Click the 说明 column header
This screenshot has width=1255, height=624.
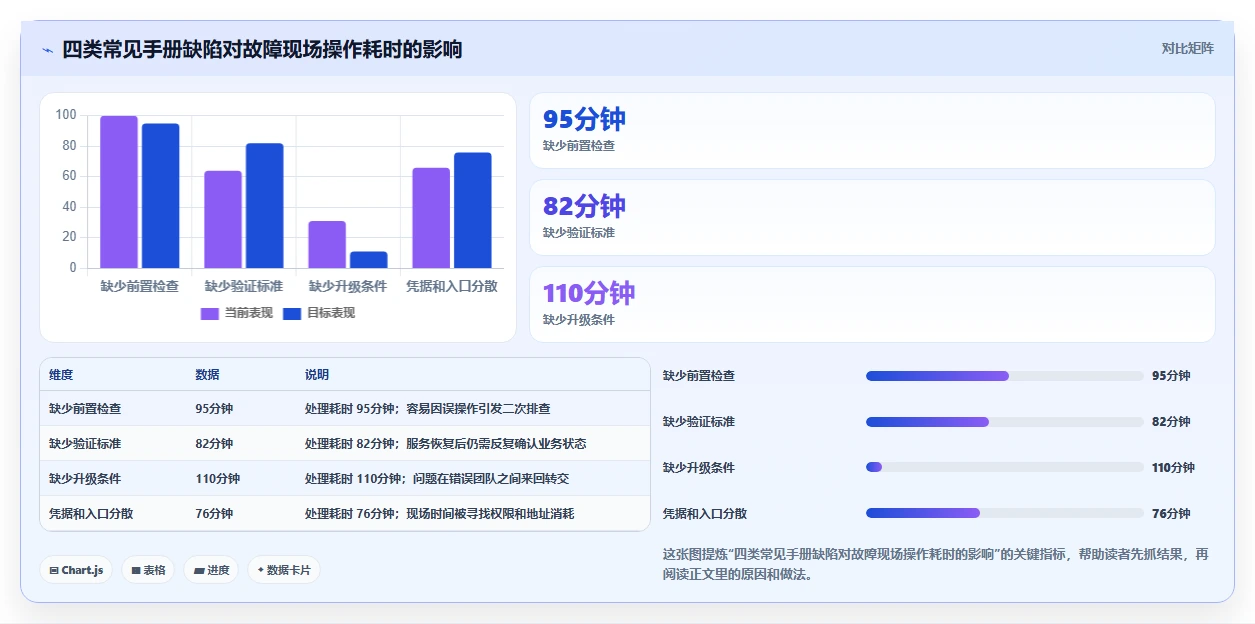[x=317, y=375]
